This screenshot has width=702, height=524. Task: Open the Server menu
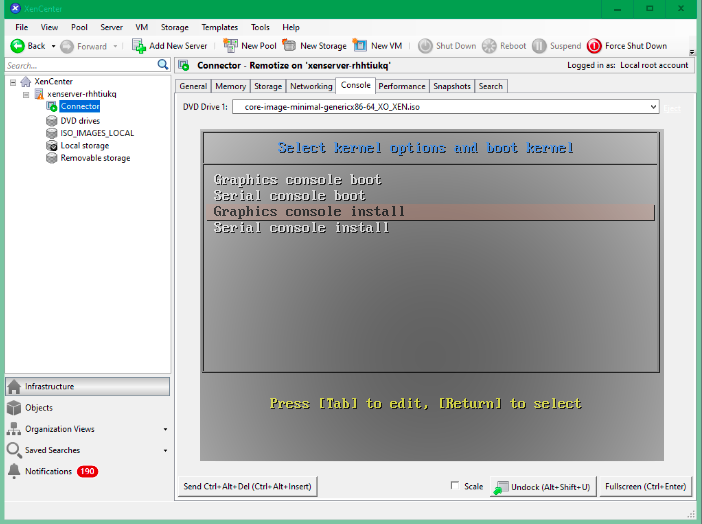coord(111,27)
